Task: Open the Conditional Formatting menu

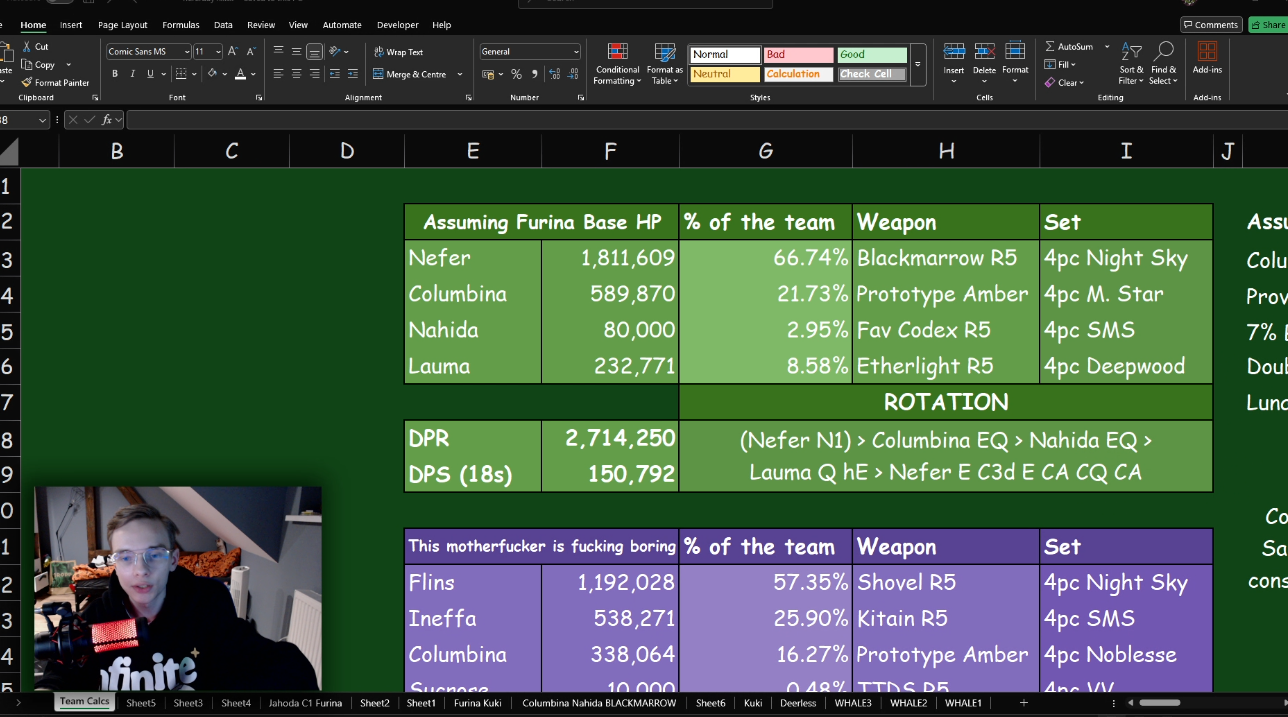Action: coord(617,64)
